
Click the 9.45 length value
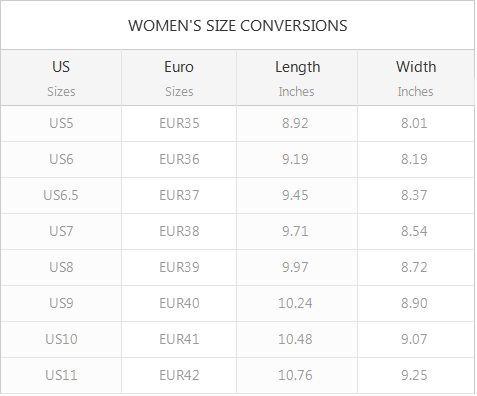295,195
